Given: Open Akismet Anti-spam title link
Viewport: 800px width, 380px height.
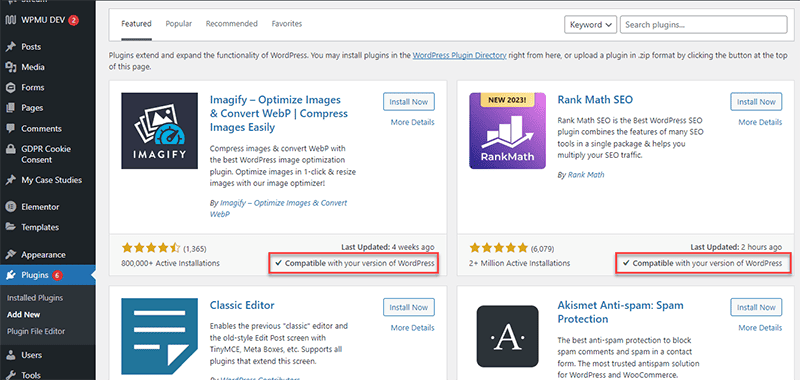Looking at the screenshot, I should coord(620,312).
